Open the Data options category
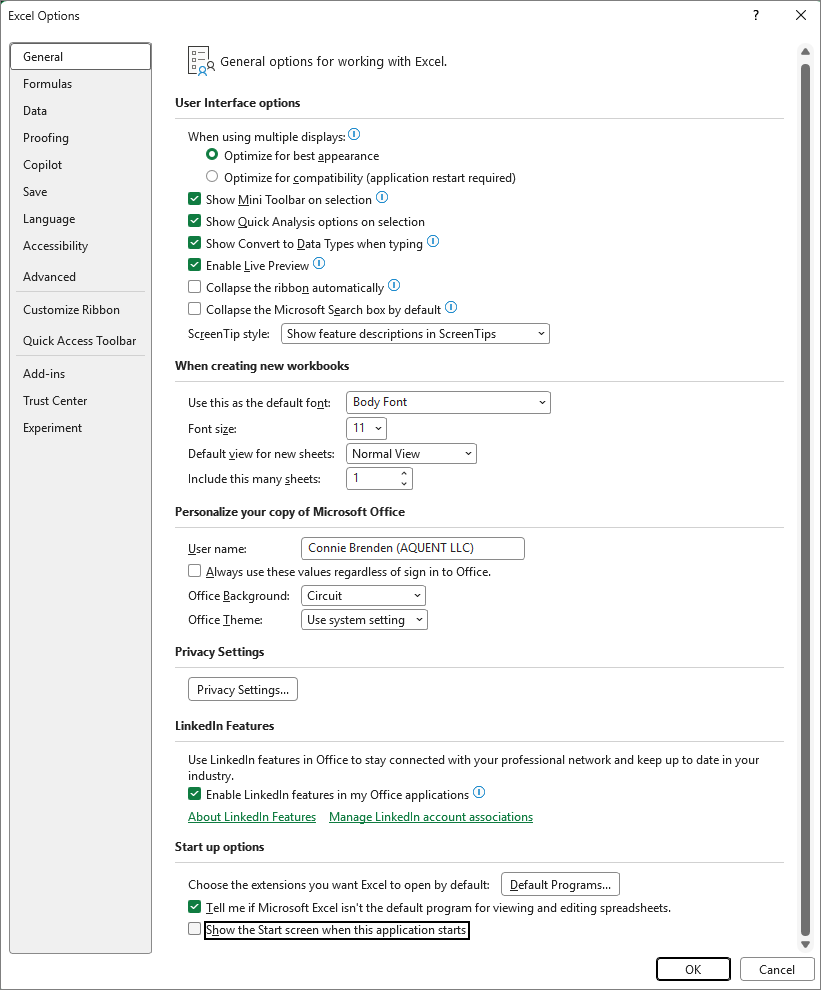Screen dimensions: 821x990 pos(81,110)
